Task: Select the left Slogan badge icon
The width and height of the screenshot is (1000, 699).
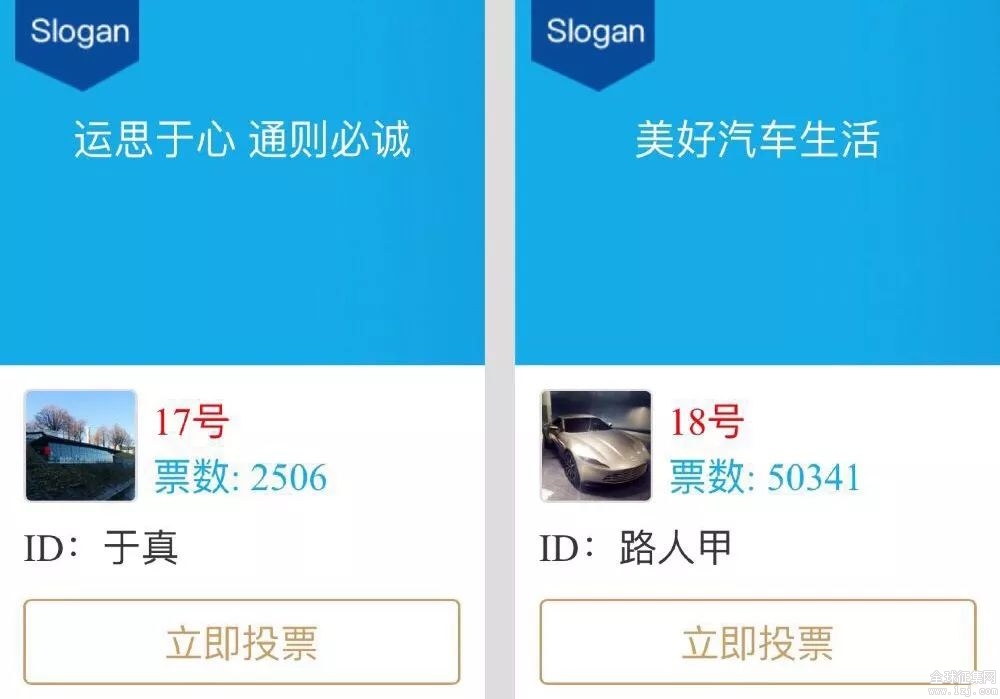Action: (x=77, y=40)
